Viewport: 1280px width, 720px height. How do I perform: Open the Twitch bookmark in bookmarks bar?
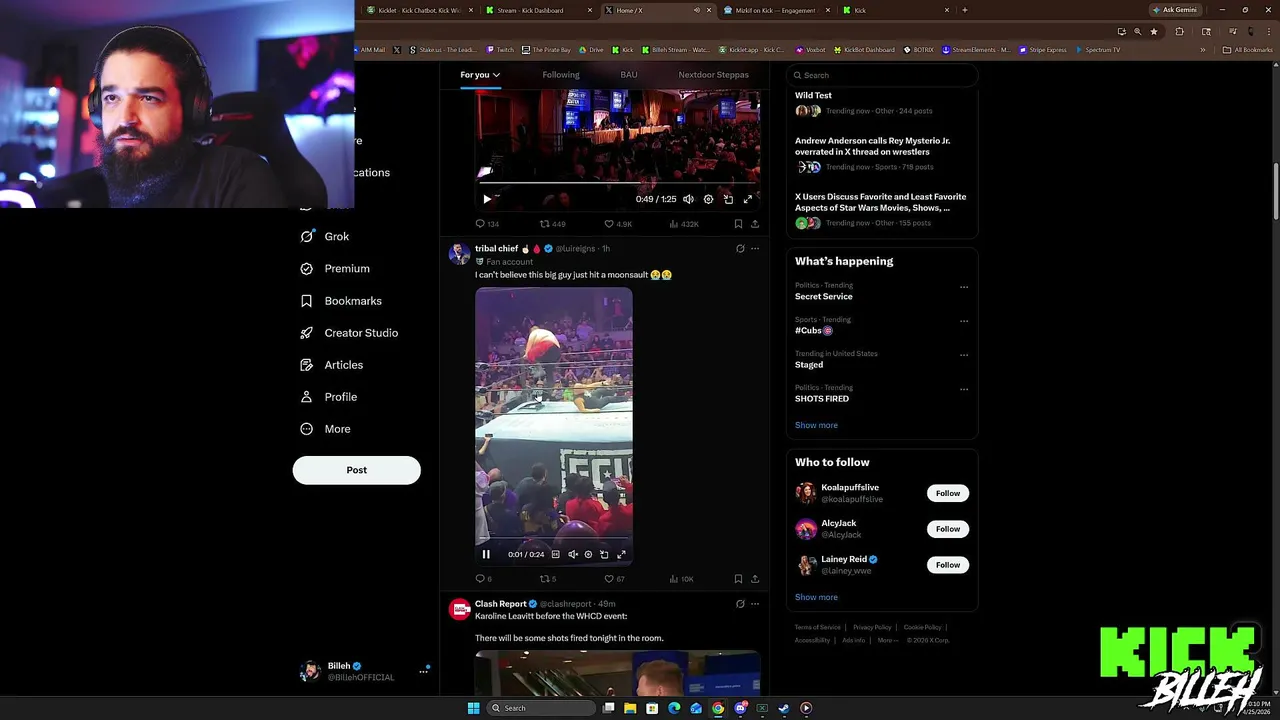(x=500, y=50)
